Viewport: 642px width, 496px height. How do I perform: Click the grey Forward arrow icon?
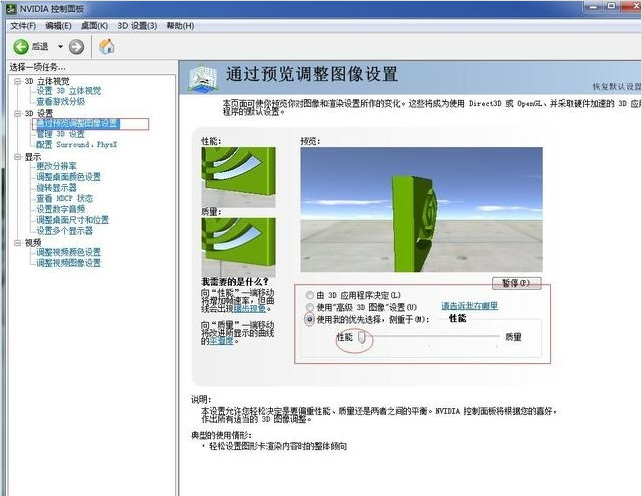coord(76,47)
